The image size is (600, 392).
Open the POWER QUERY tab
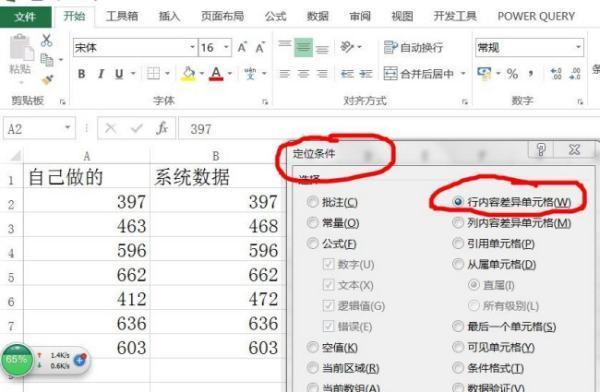[x=536, y=16]
